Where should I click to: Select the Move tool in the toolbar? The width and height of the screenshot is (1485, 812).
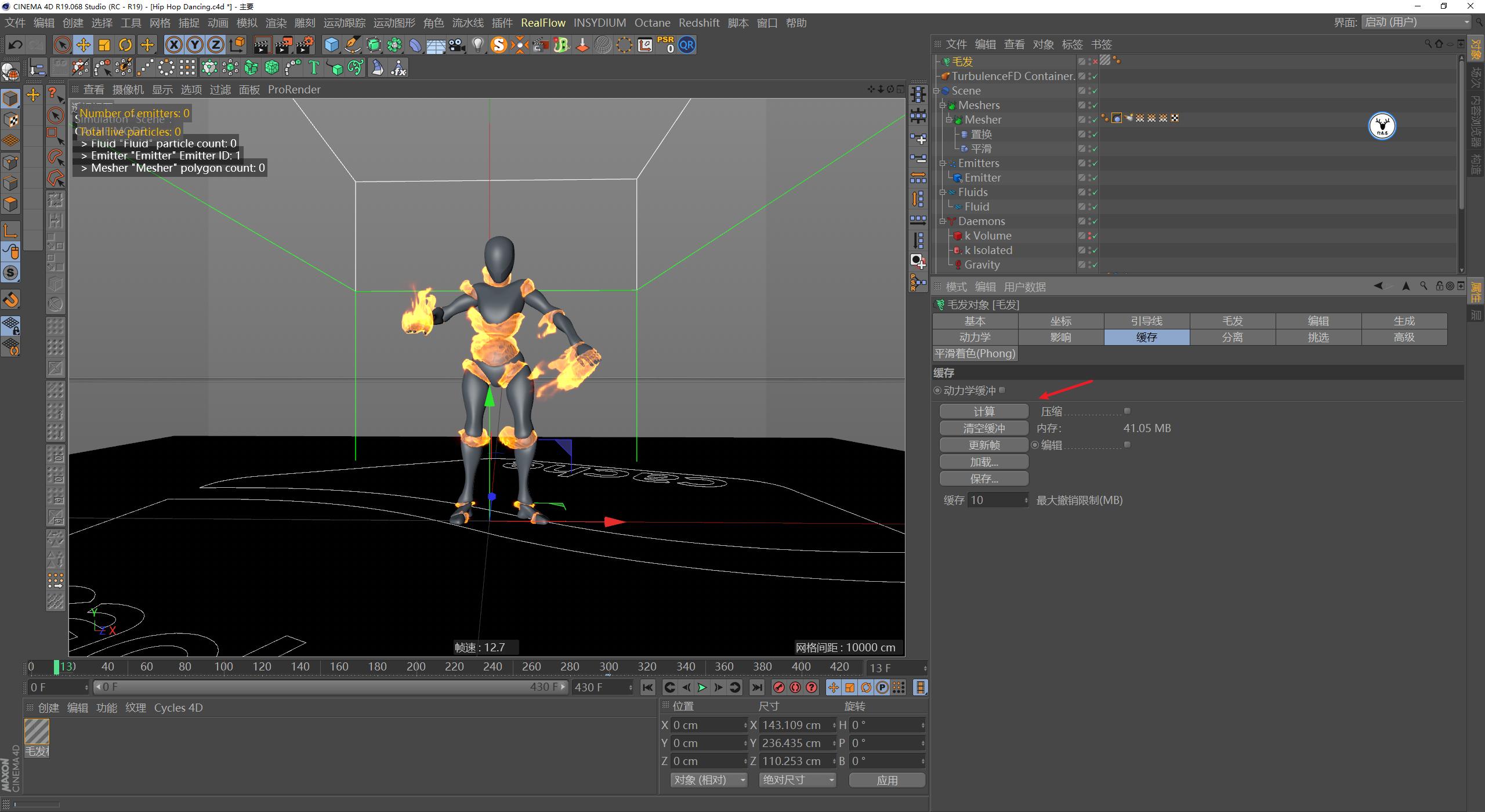pyautogui.click(x=83, y=45)
